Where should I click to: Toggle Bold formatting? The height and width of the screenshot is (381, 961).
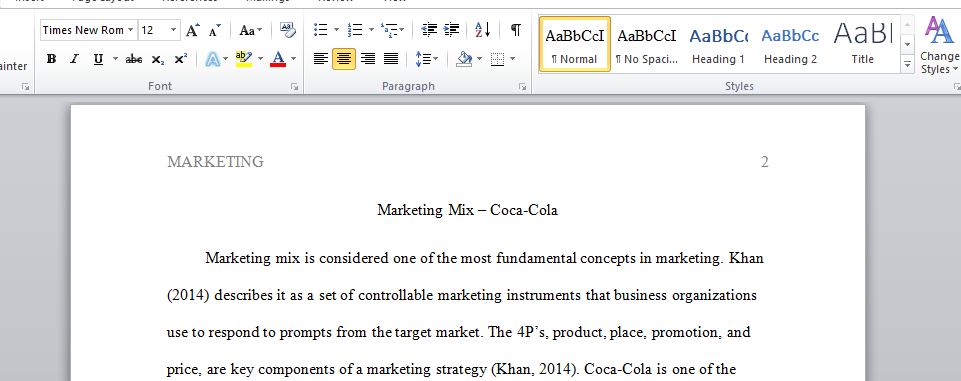pos(51,59)
